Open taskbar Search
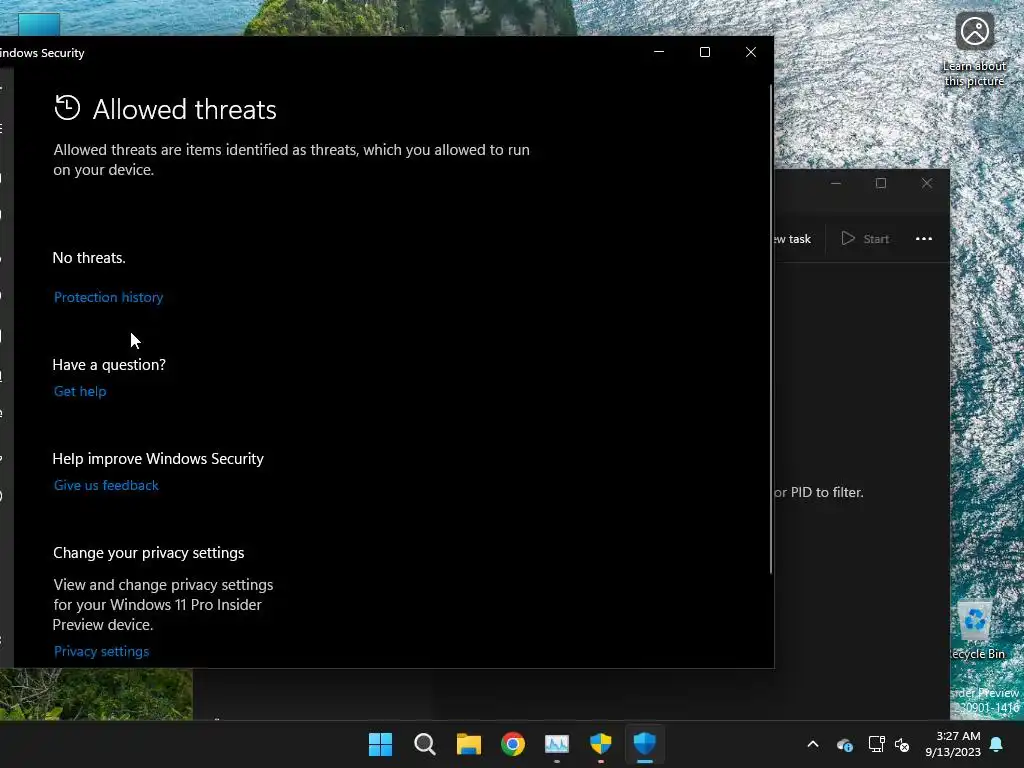The width and height of the screenshot is (1024, 768). [424, 744]
